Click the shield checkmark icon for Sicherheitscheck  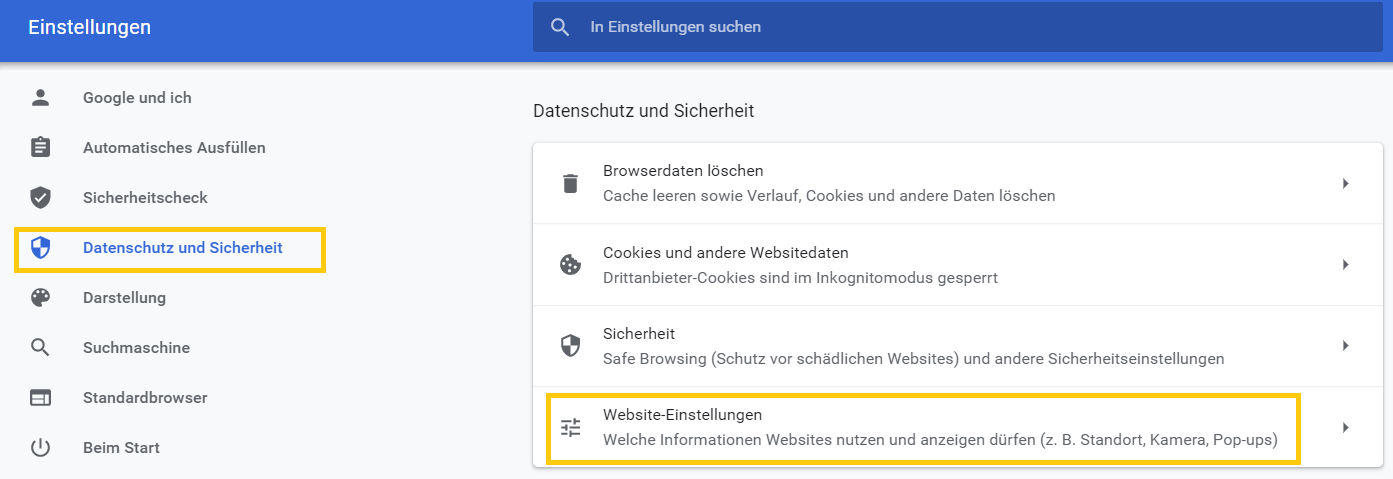click(40, 198)
